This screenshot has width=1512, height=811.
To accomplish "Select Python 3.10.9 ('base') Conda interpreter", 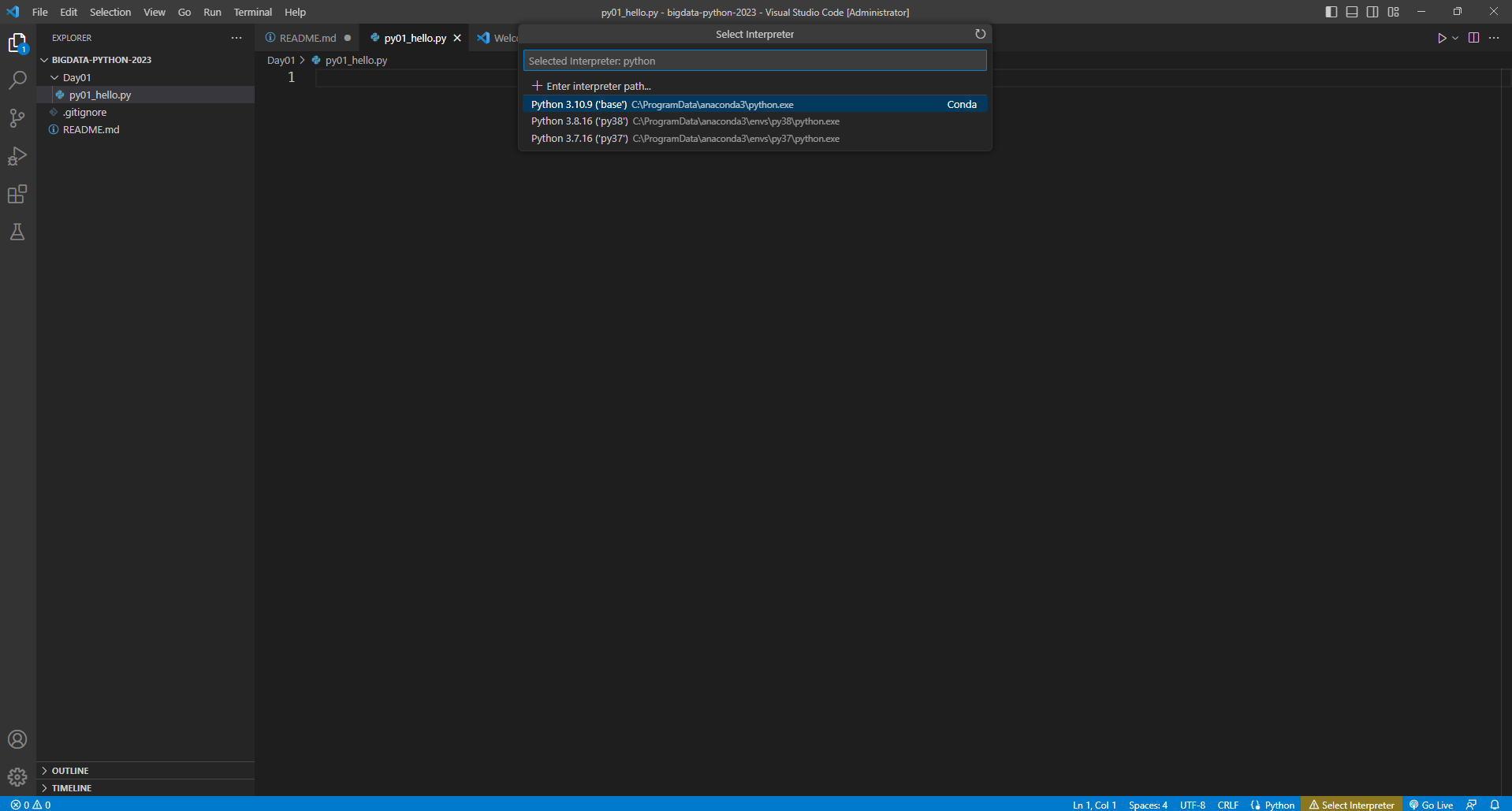I will coord(754,104).
